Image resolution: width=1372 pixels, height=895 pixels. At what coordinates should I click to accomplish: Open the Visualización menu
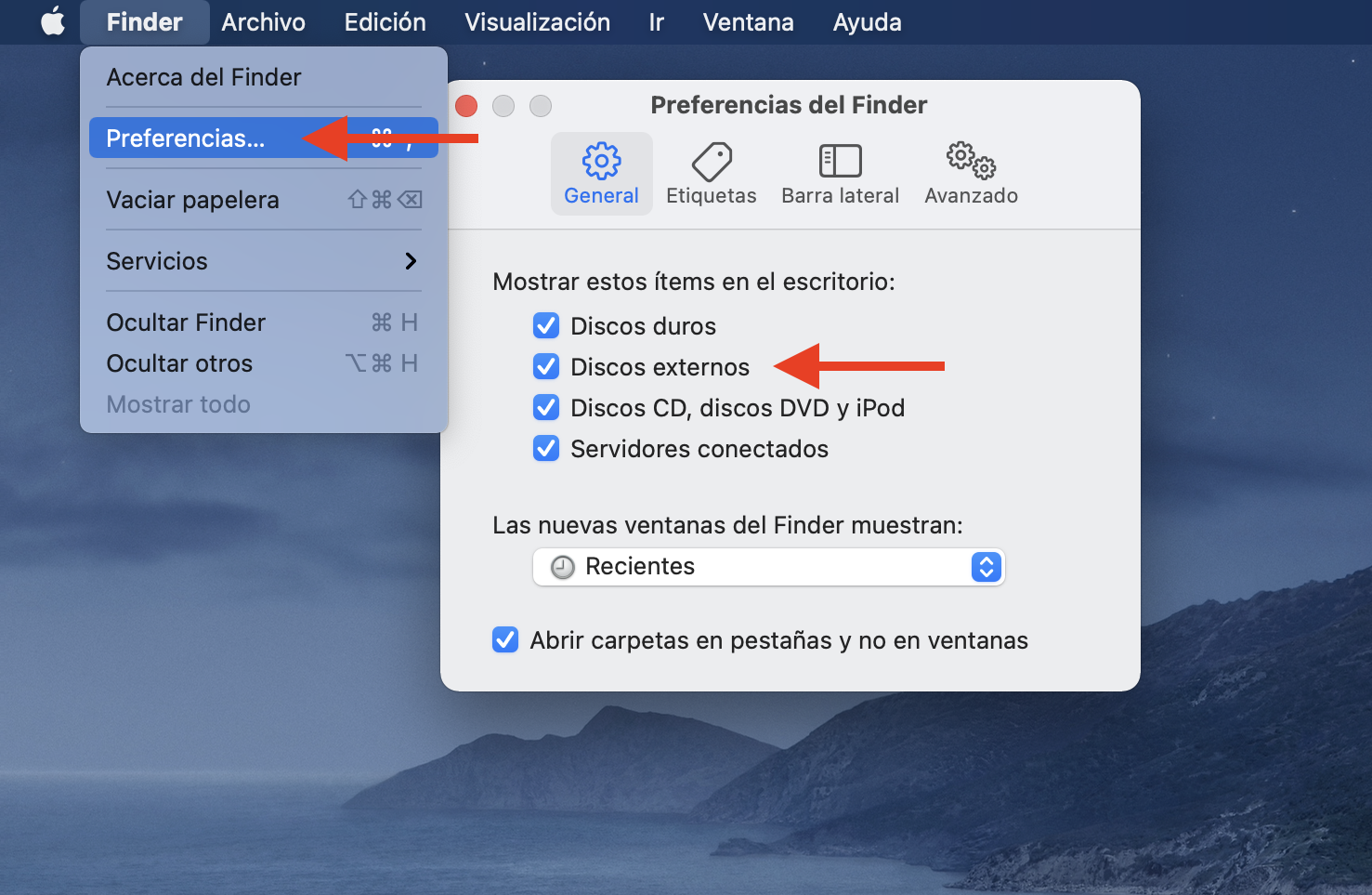click(x=538, y=22)
